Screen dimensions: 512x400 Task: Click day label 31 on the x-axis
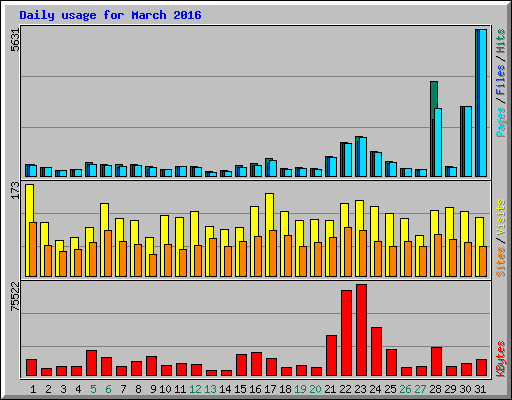click(480, 389)
